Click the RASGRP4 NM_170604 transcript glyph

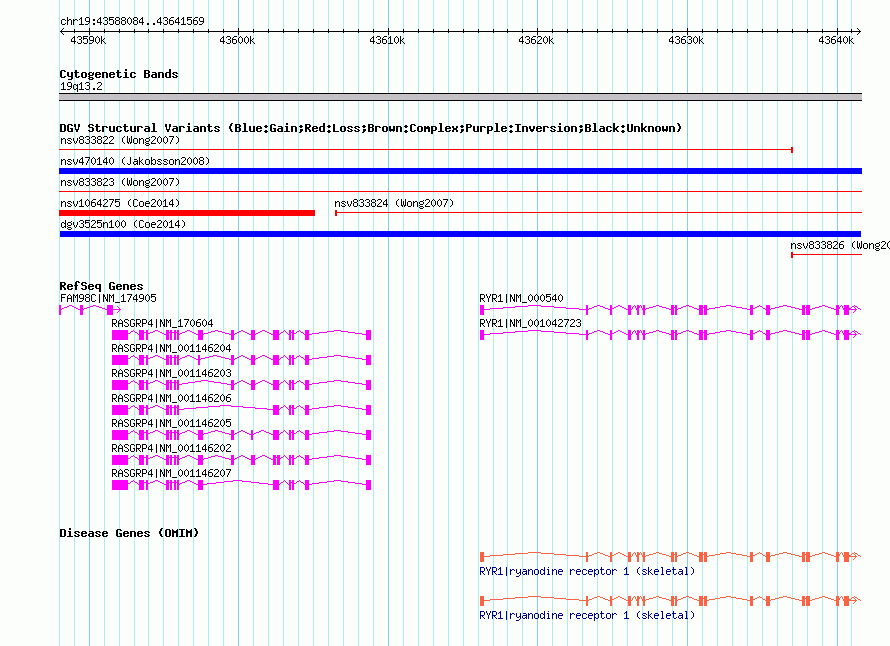click(241, 335)
